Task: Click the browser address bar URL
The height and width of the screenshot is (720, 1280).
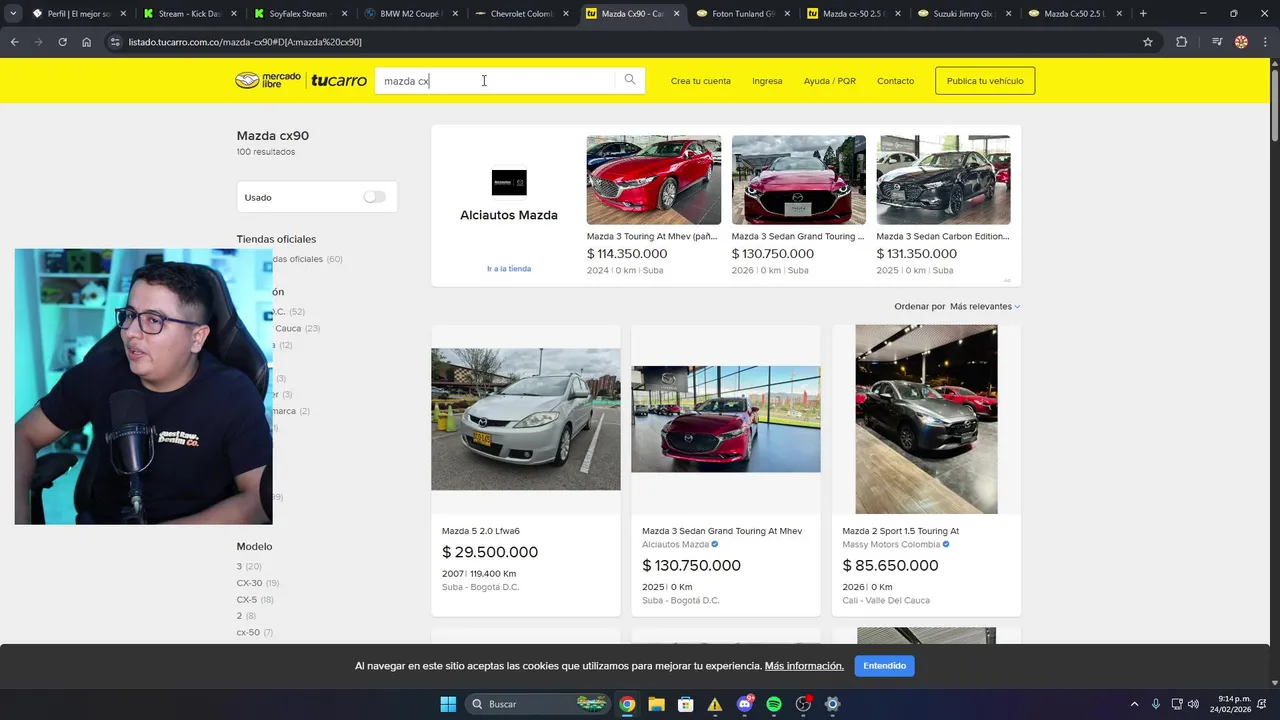Action: (245, 42)
